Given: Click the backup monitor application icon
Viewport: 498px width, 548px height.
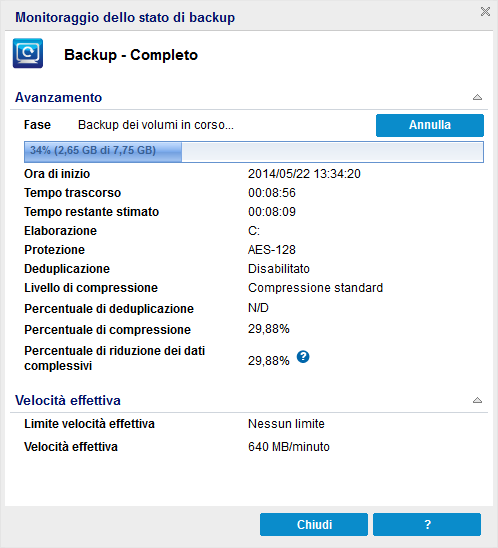Looking at the screenshot, I should click(28, 53).
